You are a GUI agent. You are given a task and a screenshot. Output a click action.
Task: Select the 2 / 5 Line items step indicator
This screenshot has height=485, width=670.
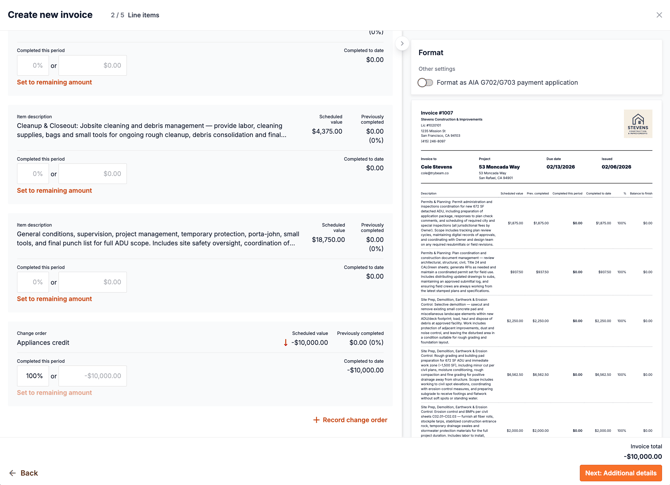point(135,15)
